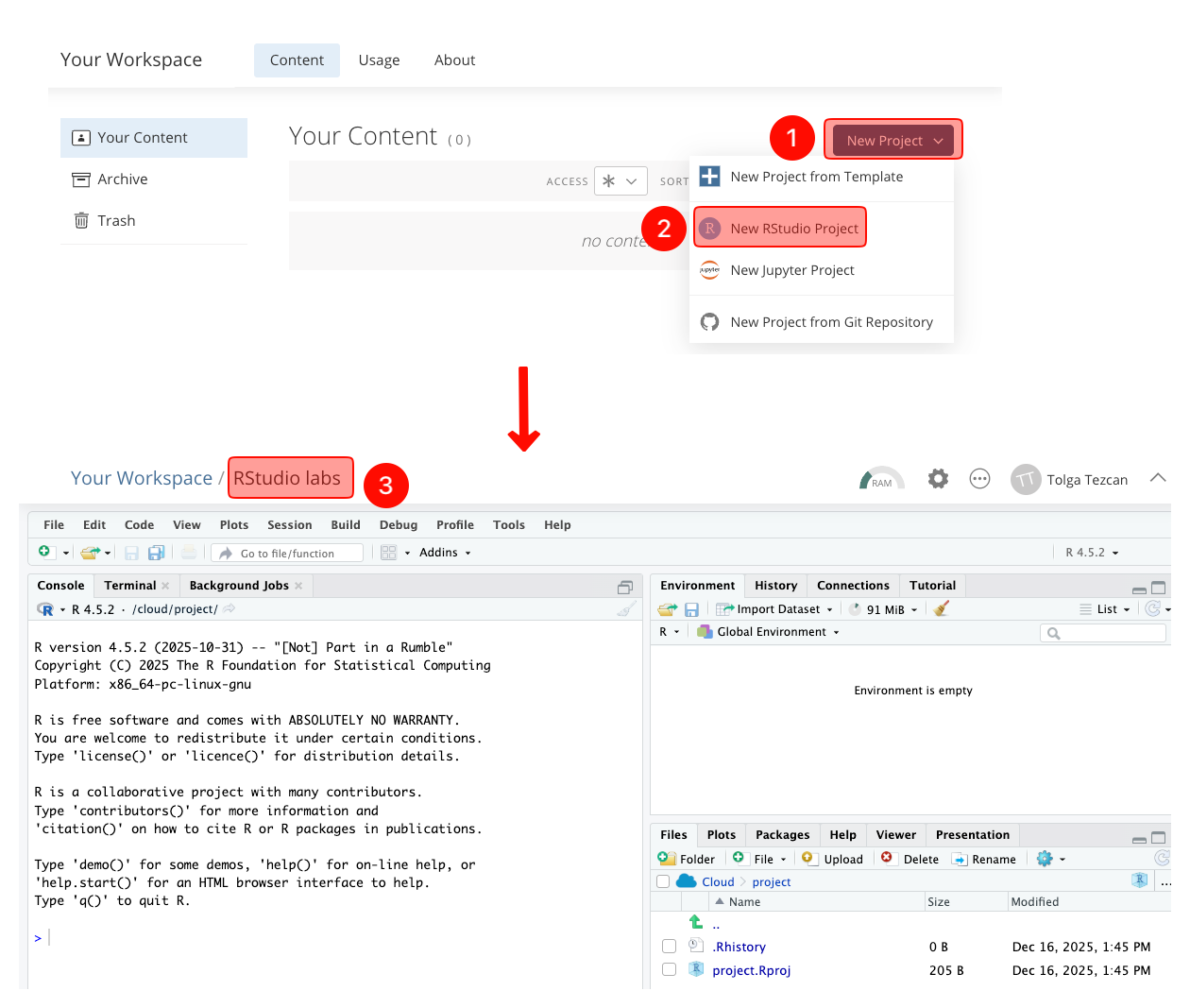Image resolution: width=1190 pixels, height=1008 pixels.
Task: Click the Trash icon in sidebar
Action: [x=81, y=220]
